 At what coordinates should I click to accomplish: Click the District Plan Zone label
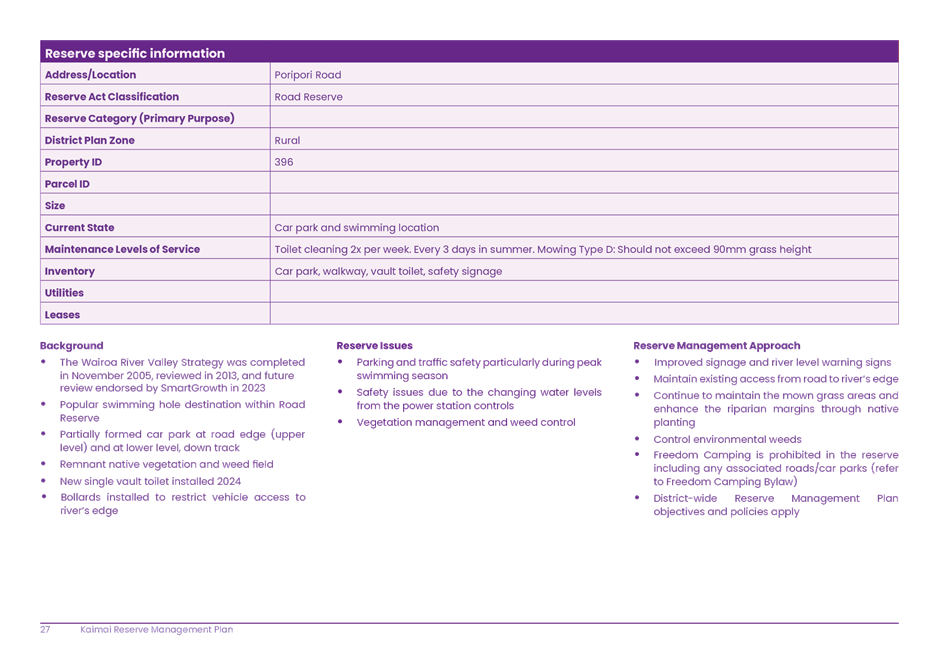click(89, 141)
